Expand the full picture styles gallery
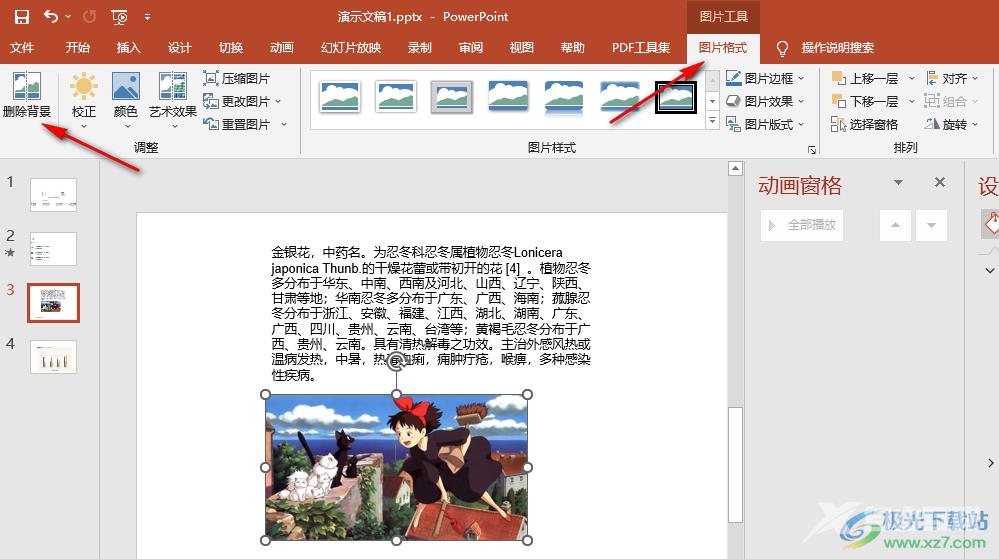The height and width of the screenshot is (559, 999). [x=713, y=120]
